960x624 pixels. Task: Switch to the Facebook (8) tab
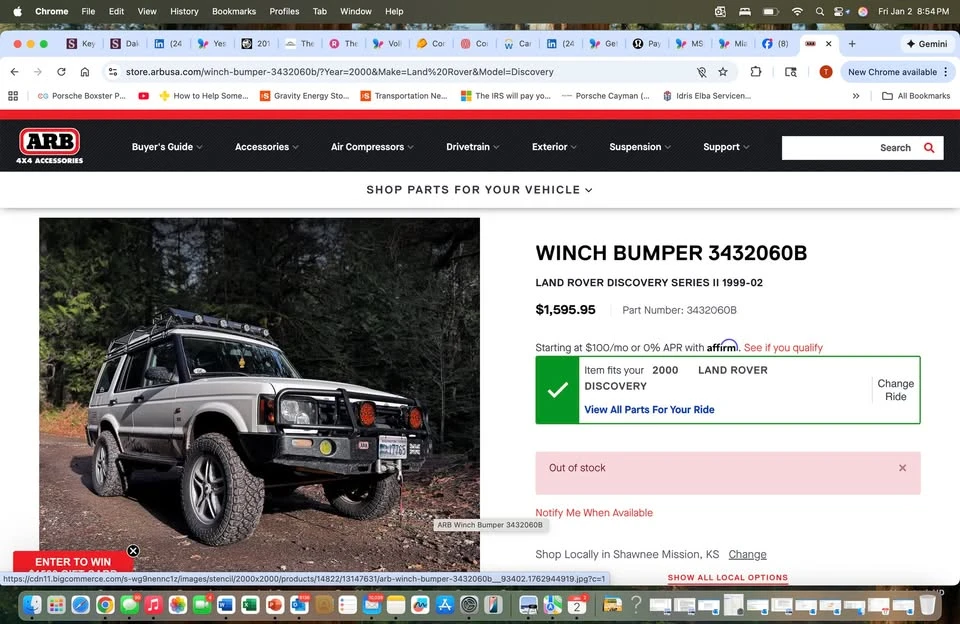click(776, 43)
